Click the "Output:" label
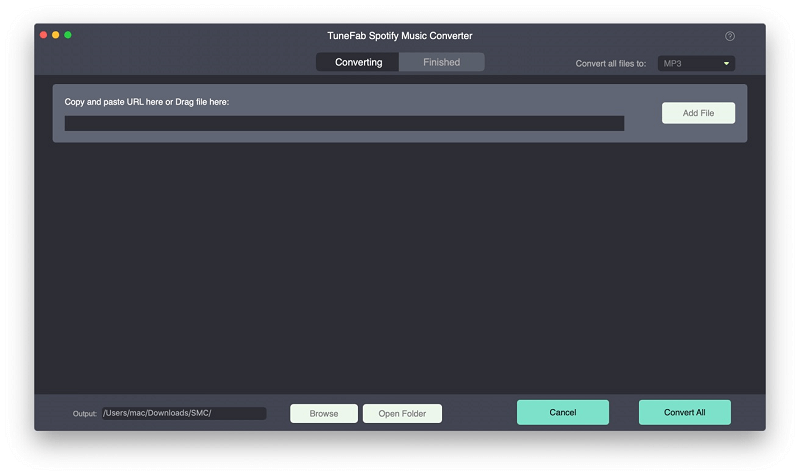 click(84, 414)
